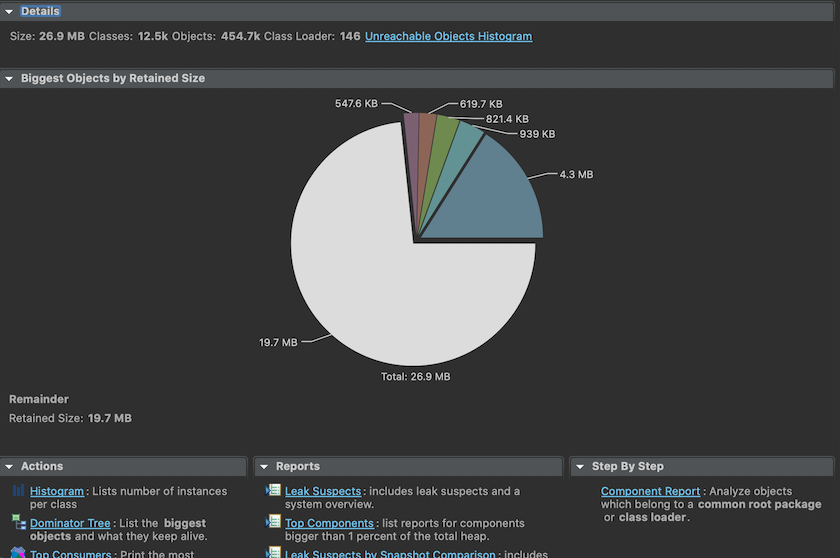The height and width of the screenshot is (558, 840).
Task: Open the Dominator Tree link
Action: click(x=70, y=523)
